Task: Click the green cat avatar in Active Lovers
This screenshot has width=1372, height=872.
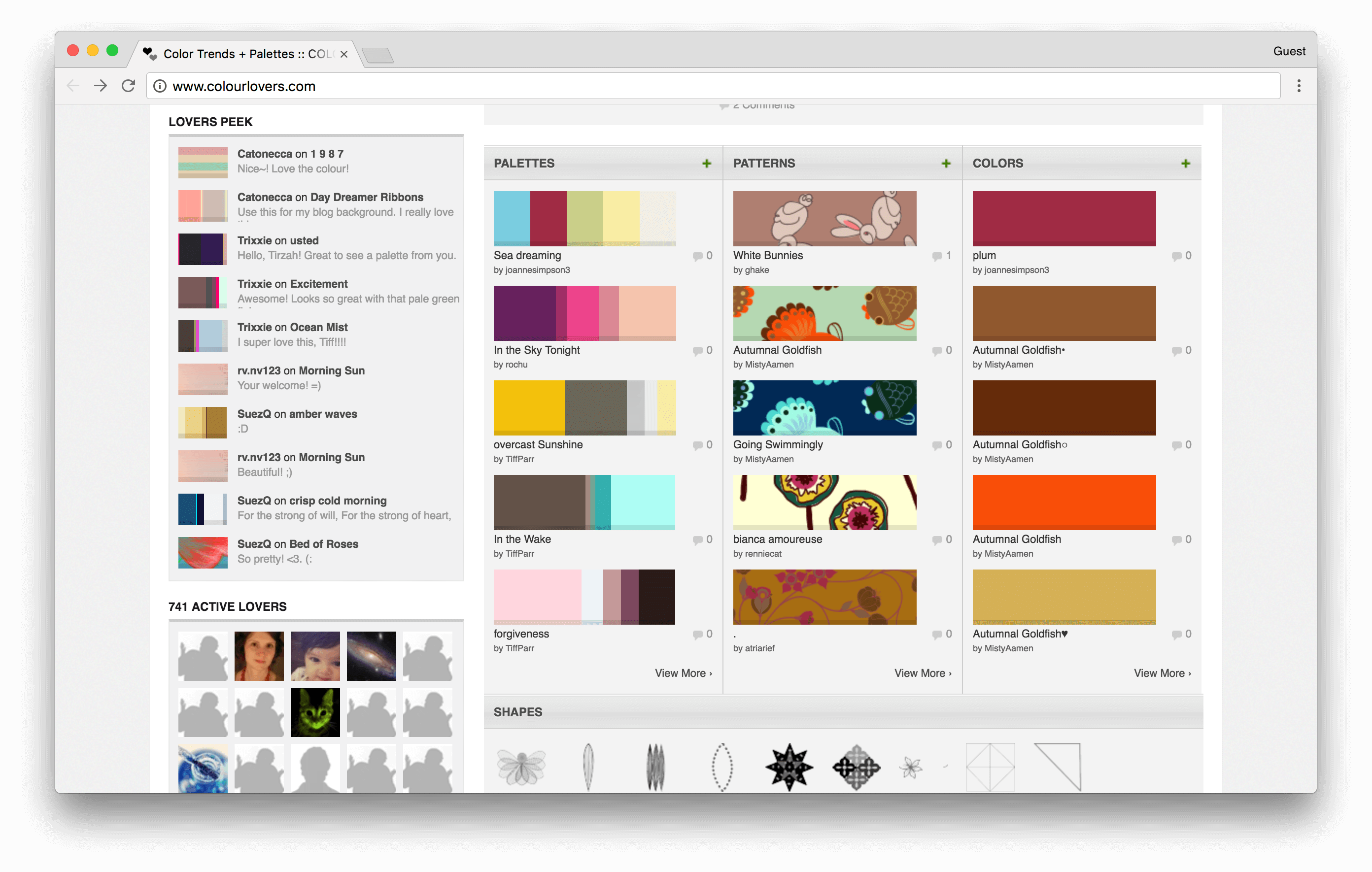Action: point(315,712)
